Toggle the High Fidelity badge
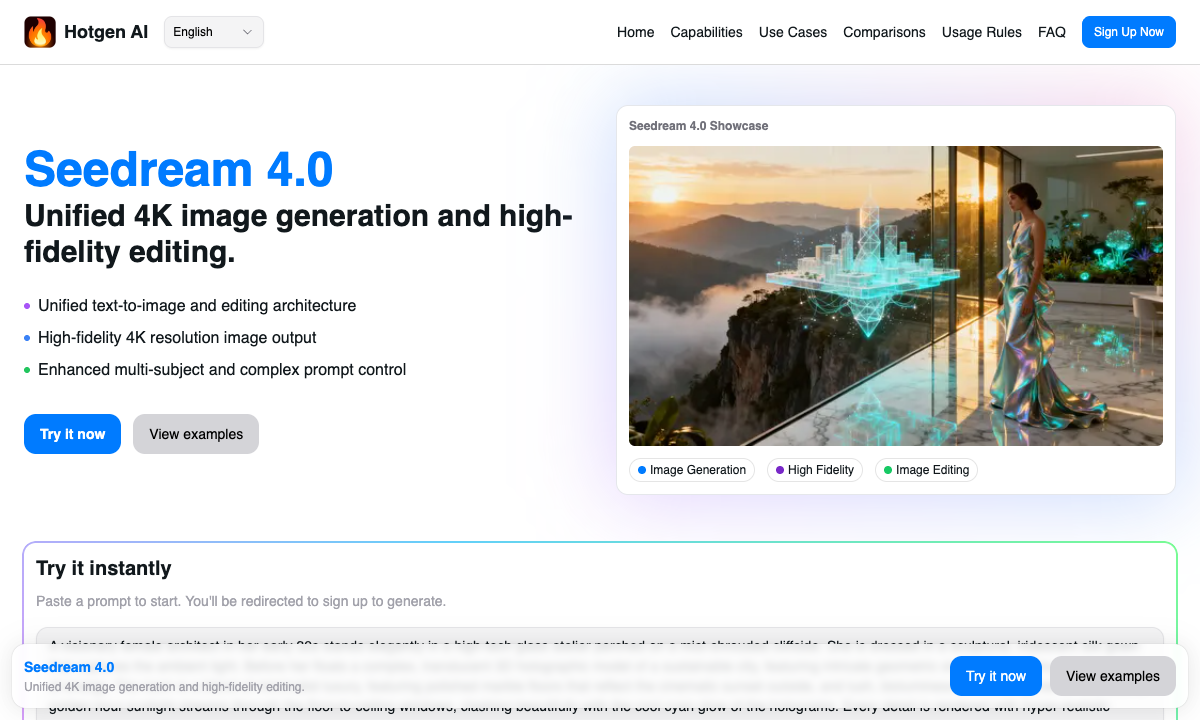 point(815,469)
